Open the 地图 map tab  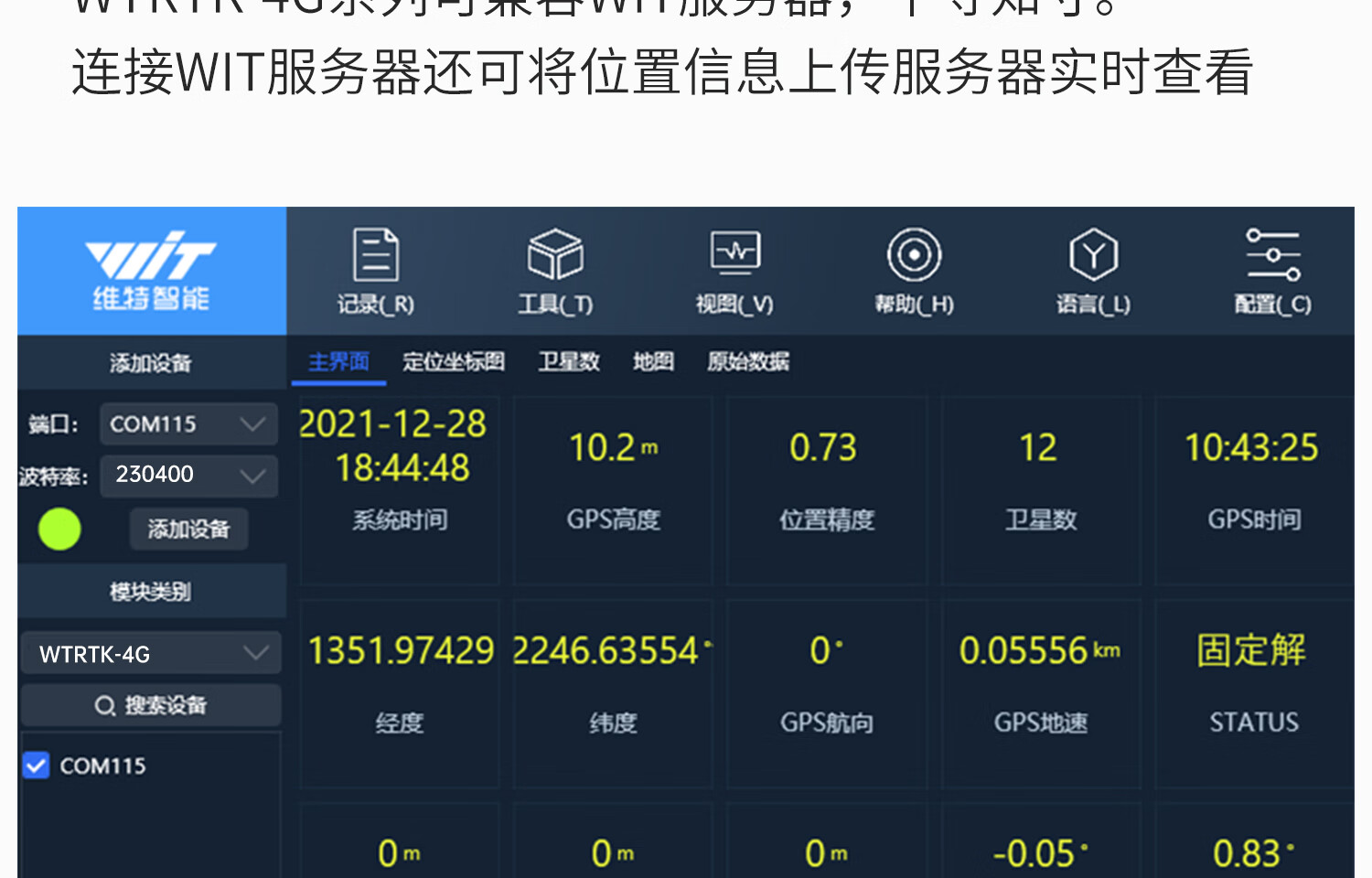click(x=653, y=362)
